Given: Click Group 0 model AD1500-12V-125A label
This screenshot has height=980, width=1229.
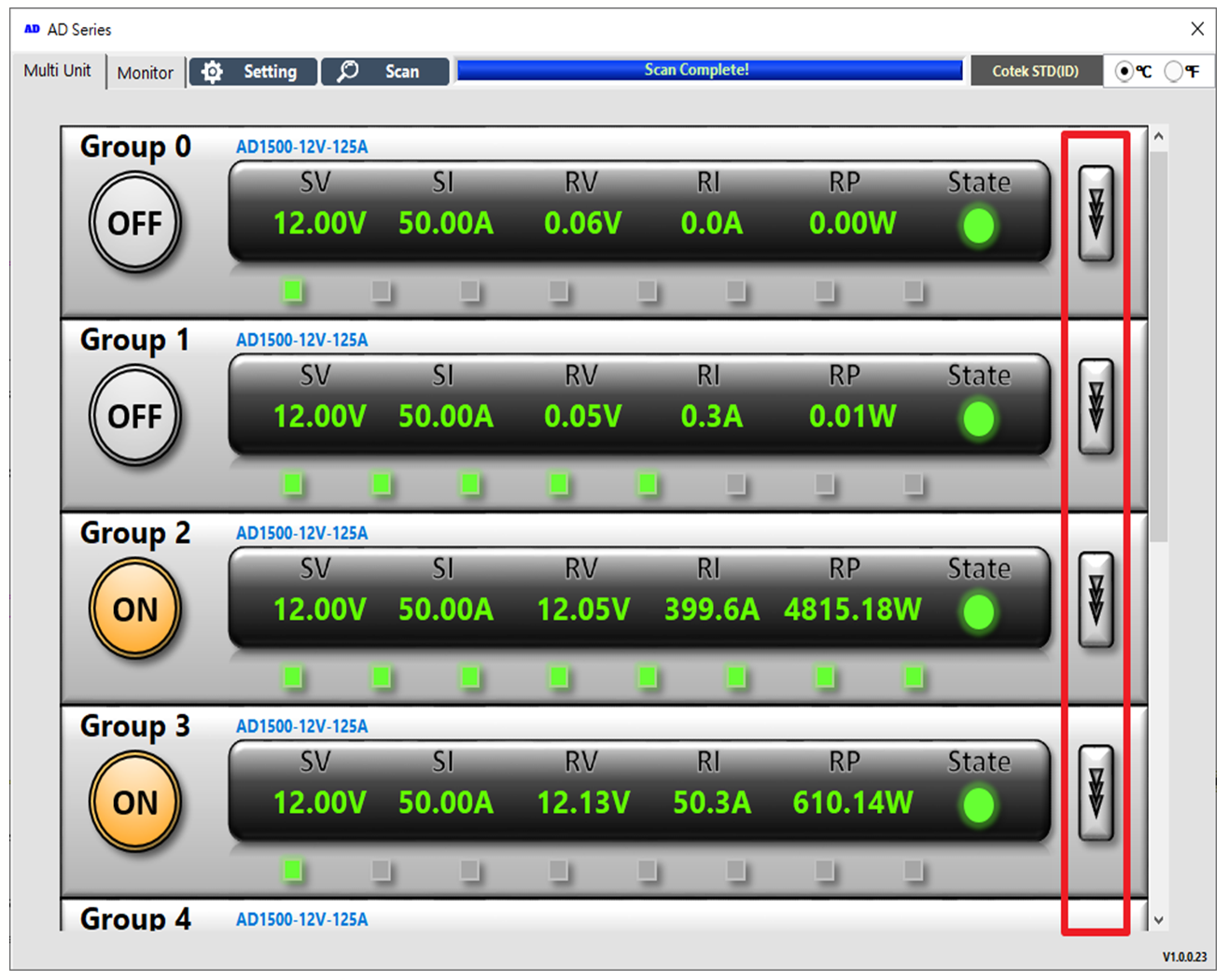Looking at the screenshot, I should point(301,147).
